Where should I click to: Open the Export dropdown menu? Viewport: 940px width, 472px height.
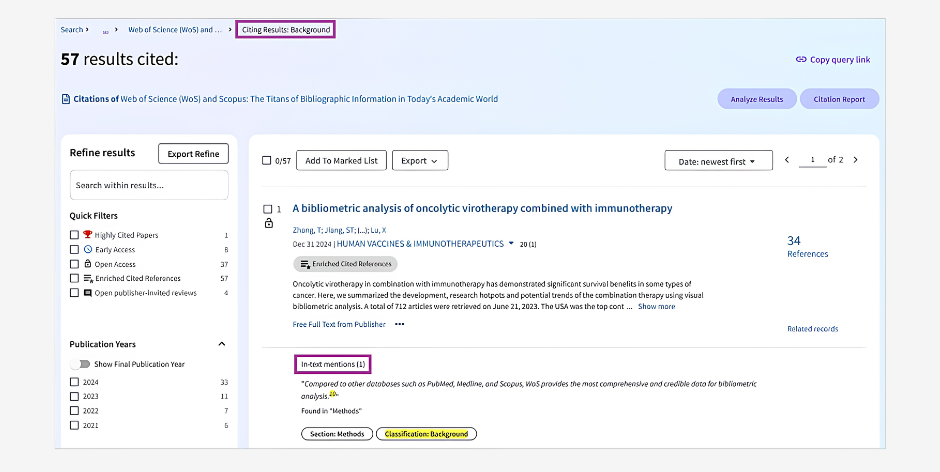[x=420, y=161]
